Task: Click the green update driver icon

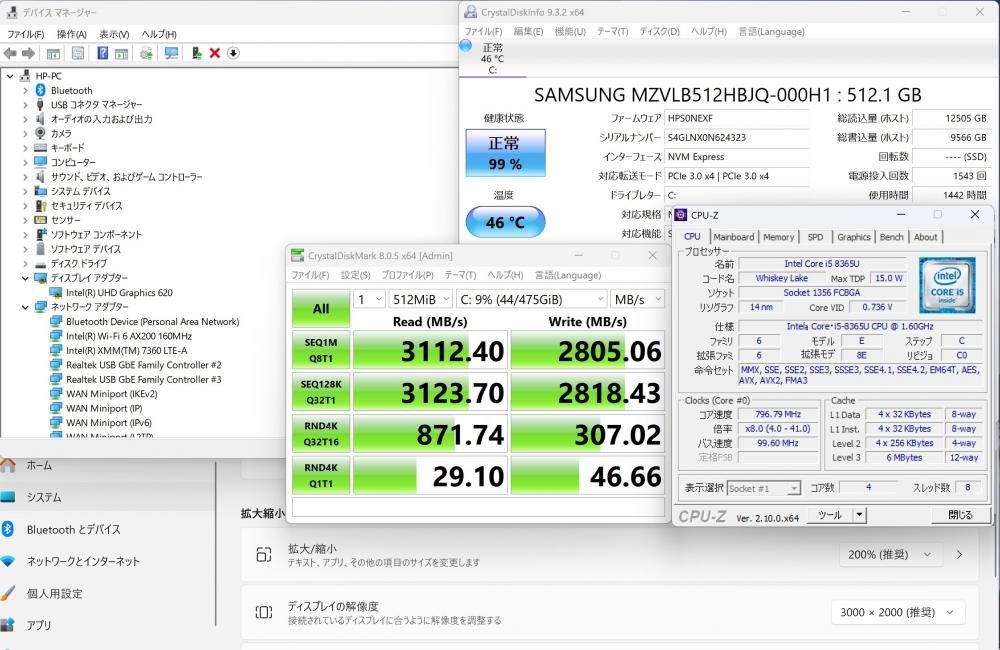Action: tap(196, 54)
